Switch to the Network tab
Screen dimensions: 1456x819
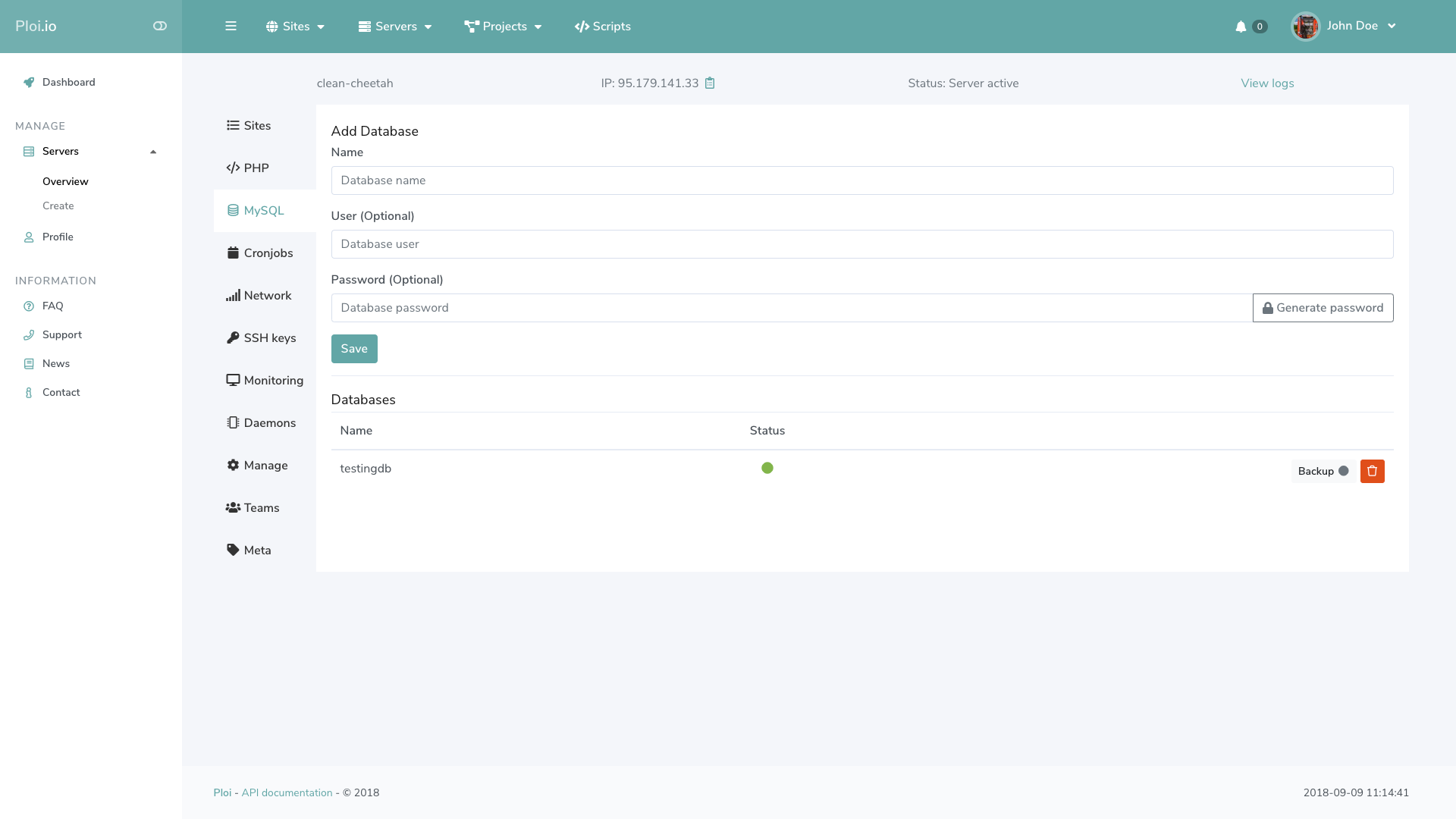tap(265, 296)
